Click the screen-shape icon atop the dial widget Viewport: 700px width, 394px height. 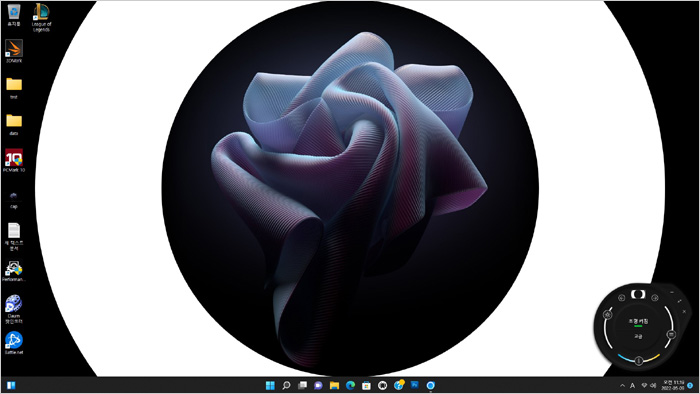[x=638, y=294]
